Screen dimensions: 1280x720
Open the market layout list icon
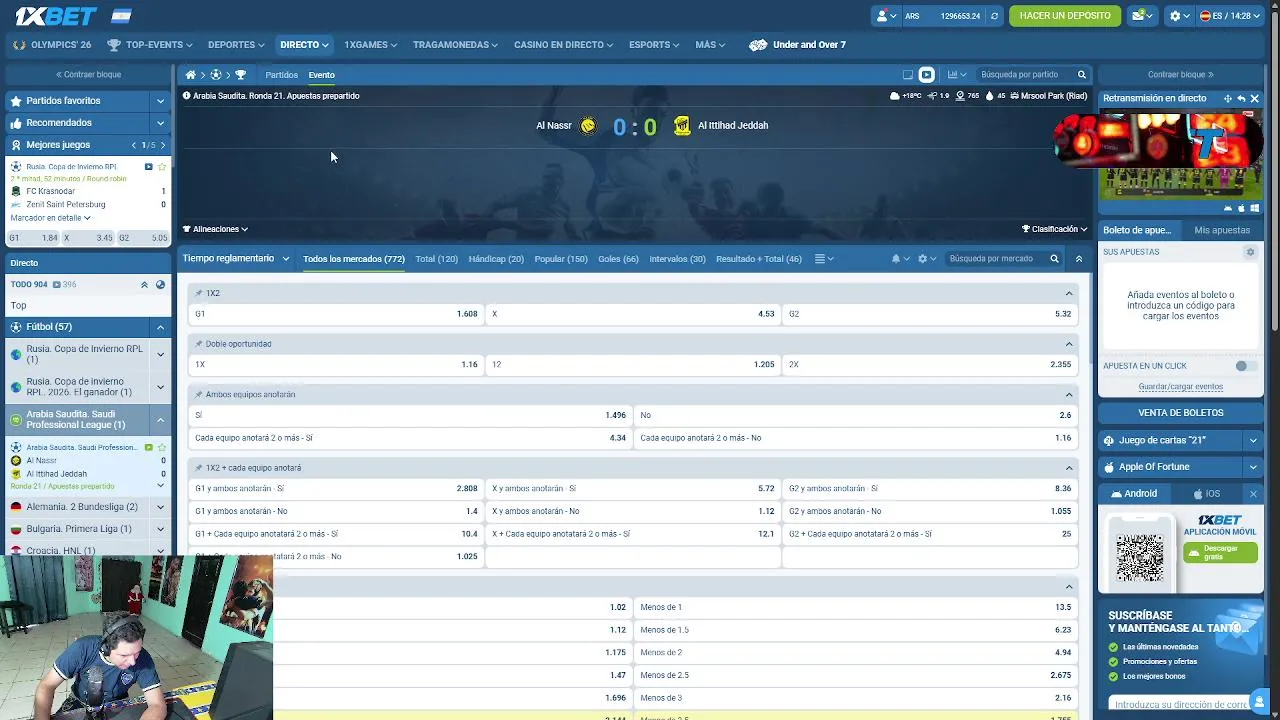click(823, 259)
